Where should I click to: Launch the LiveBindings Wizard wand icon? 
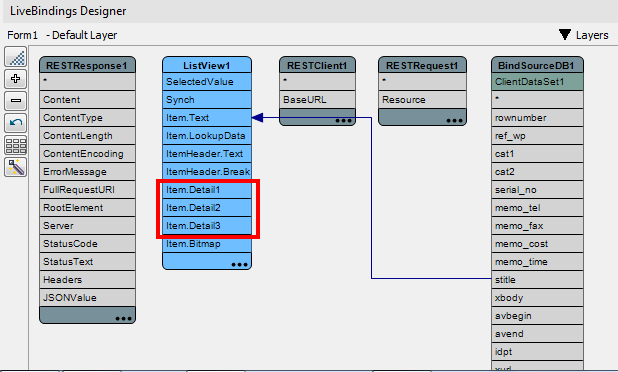(x=16, y=167)
